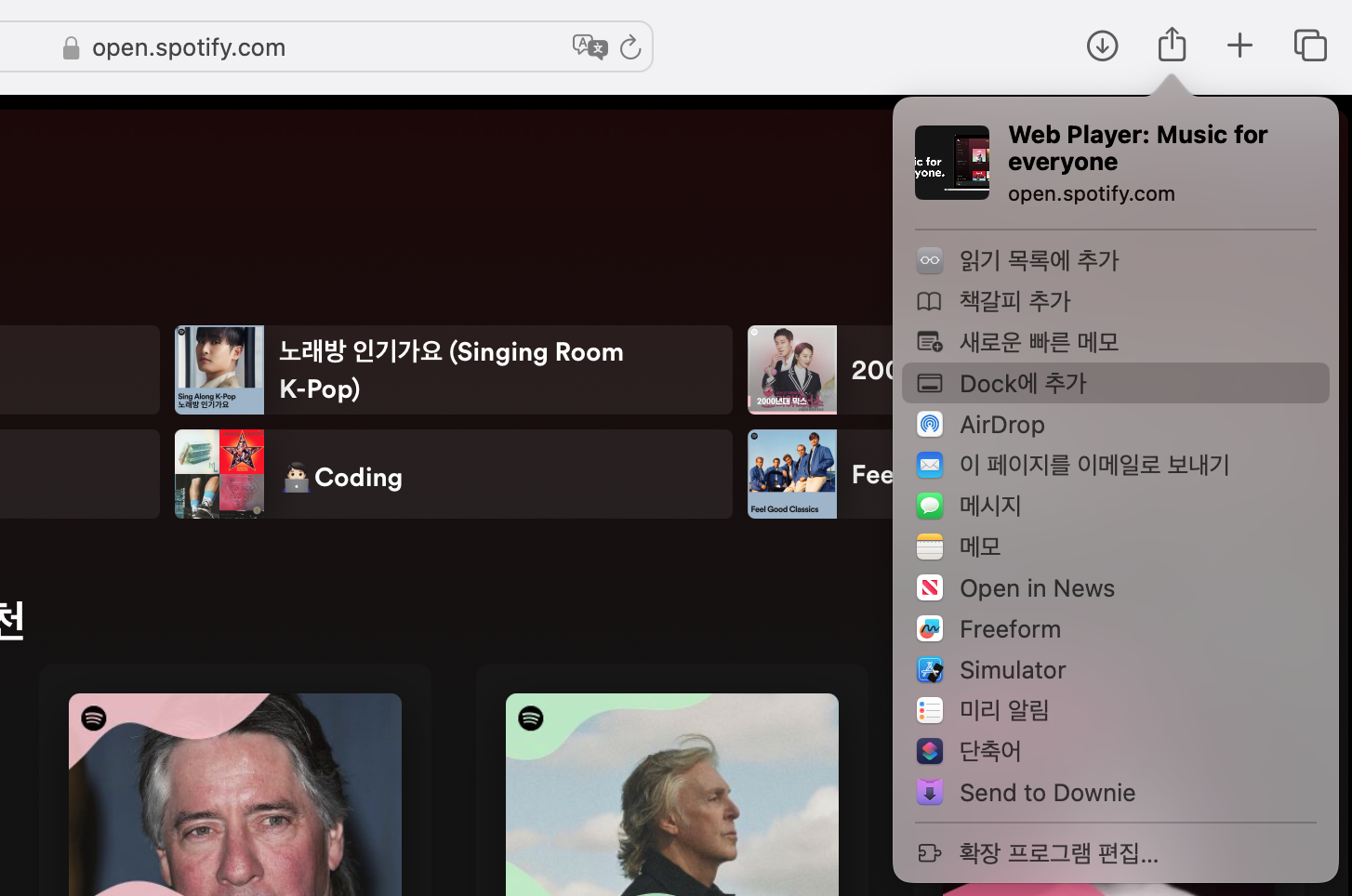Click the Safari downloads icon
Screen dimensions: 1352x896
pyautogui.click(x=1102, y=46)
